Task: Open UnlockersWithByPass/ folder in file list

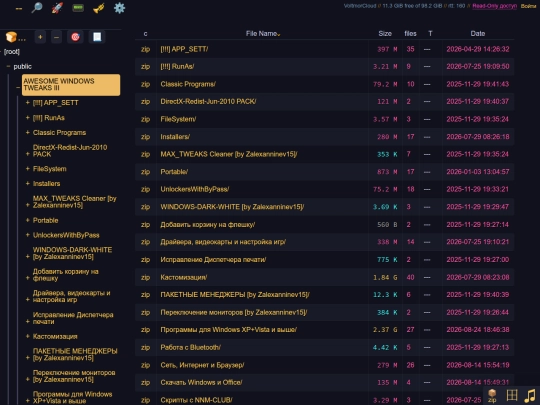Action: coord(195,189)
